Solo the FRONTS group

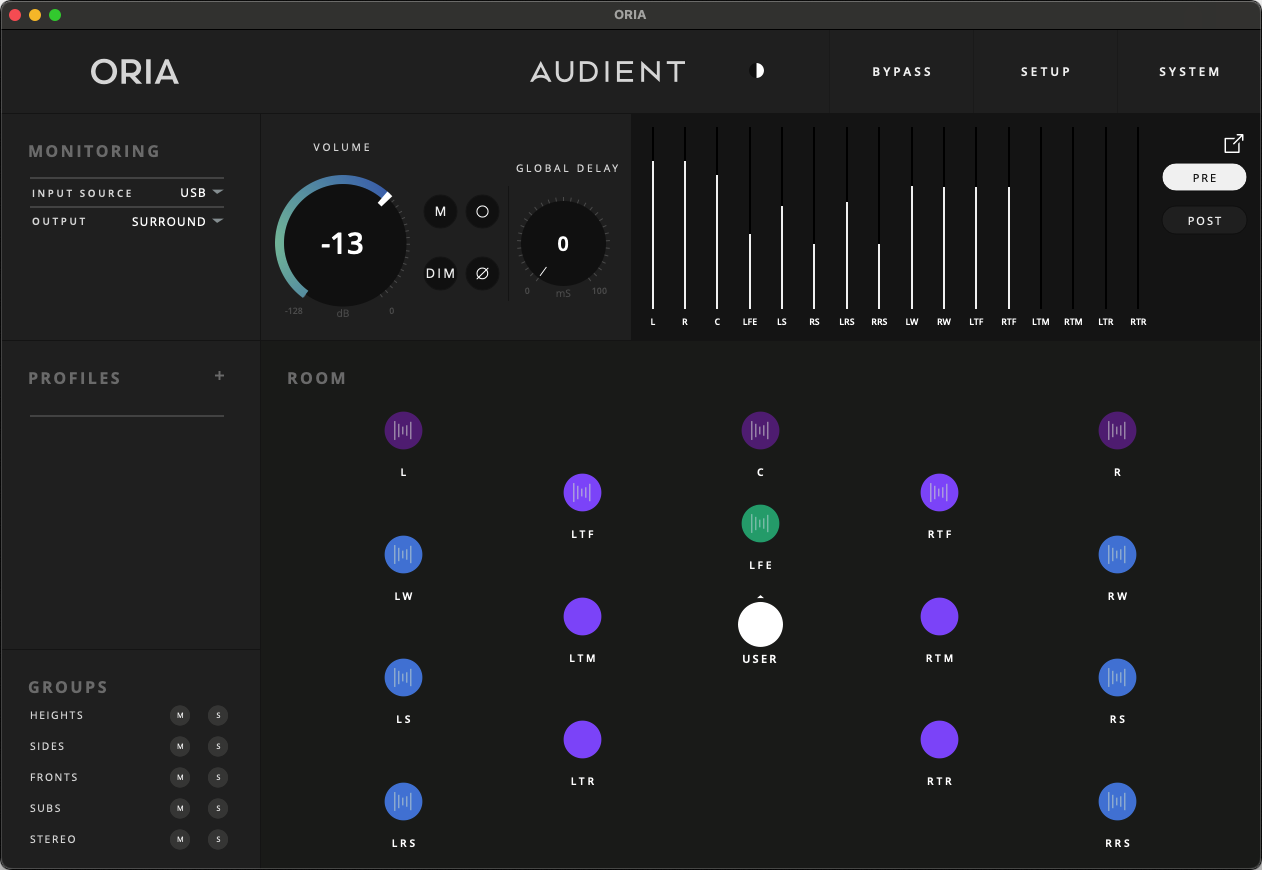pyautogui.click(x=218, y=777)
